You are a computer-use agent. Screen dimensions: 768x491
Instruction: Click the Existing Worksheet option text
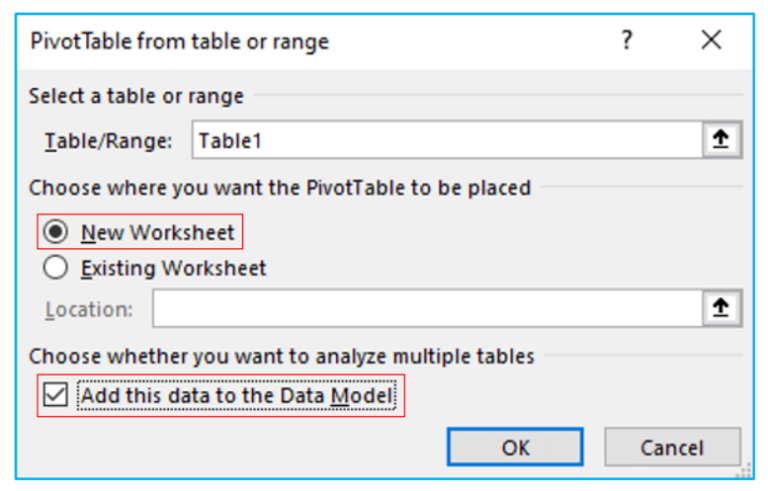(173, 269)
